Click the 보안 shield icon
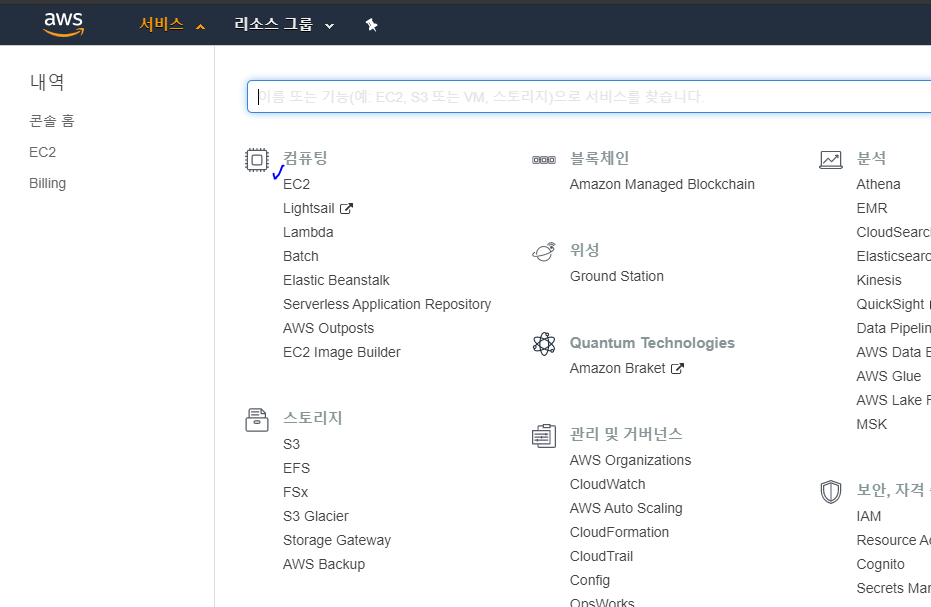 [x=831, y=491]
